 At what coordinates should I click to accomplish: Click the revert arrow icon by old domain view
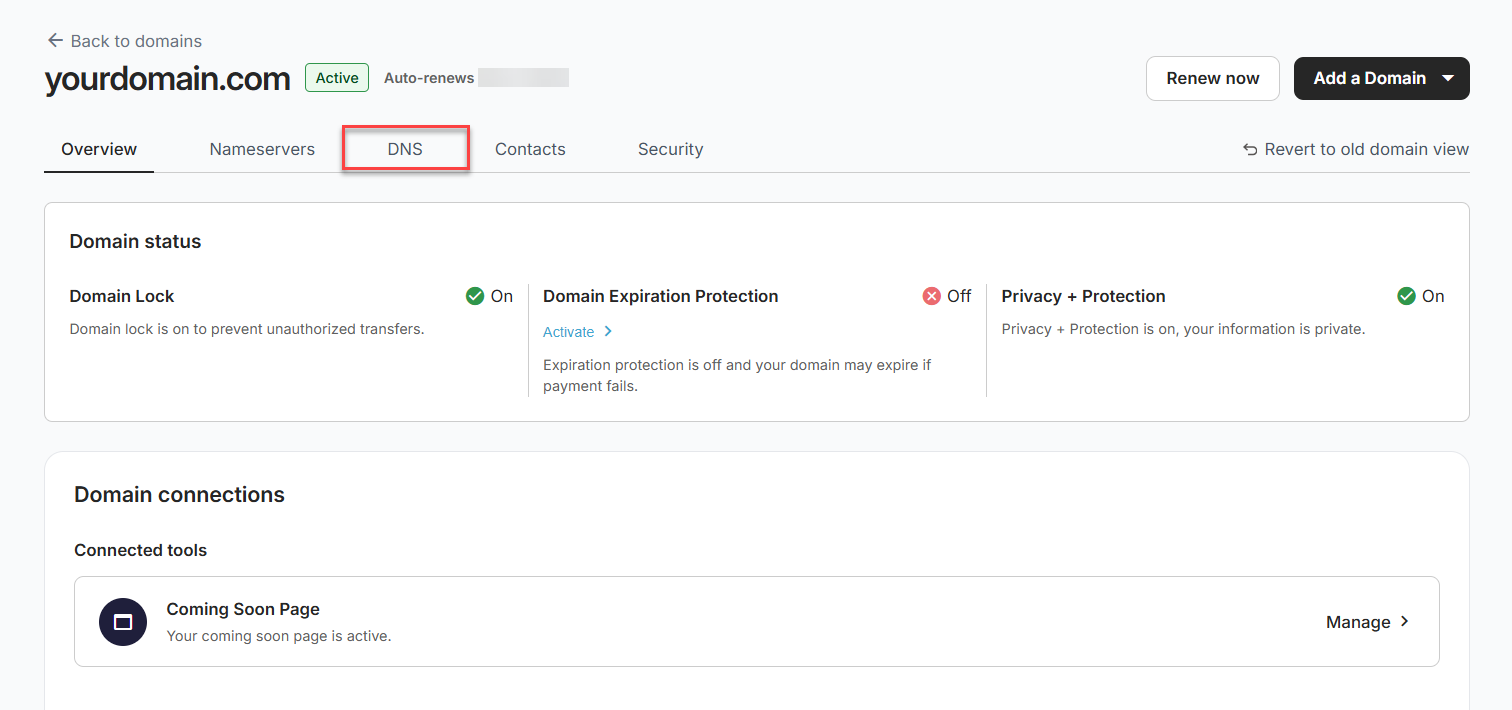[x=1250, y=149]
